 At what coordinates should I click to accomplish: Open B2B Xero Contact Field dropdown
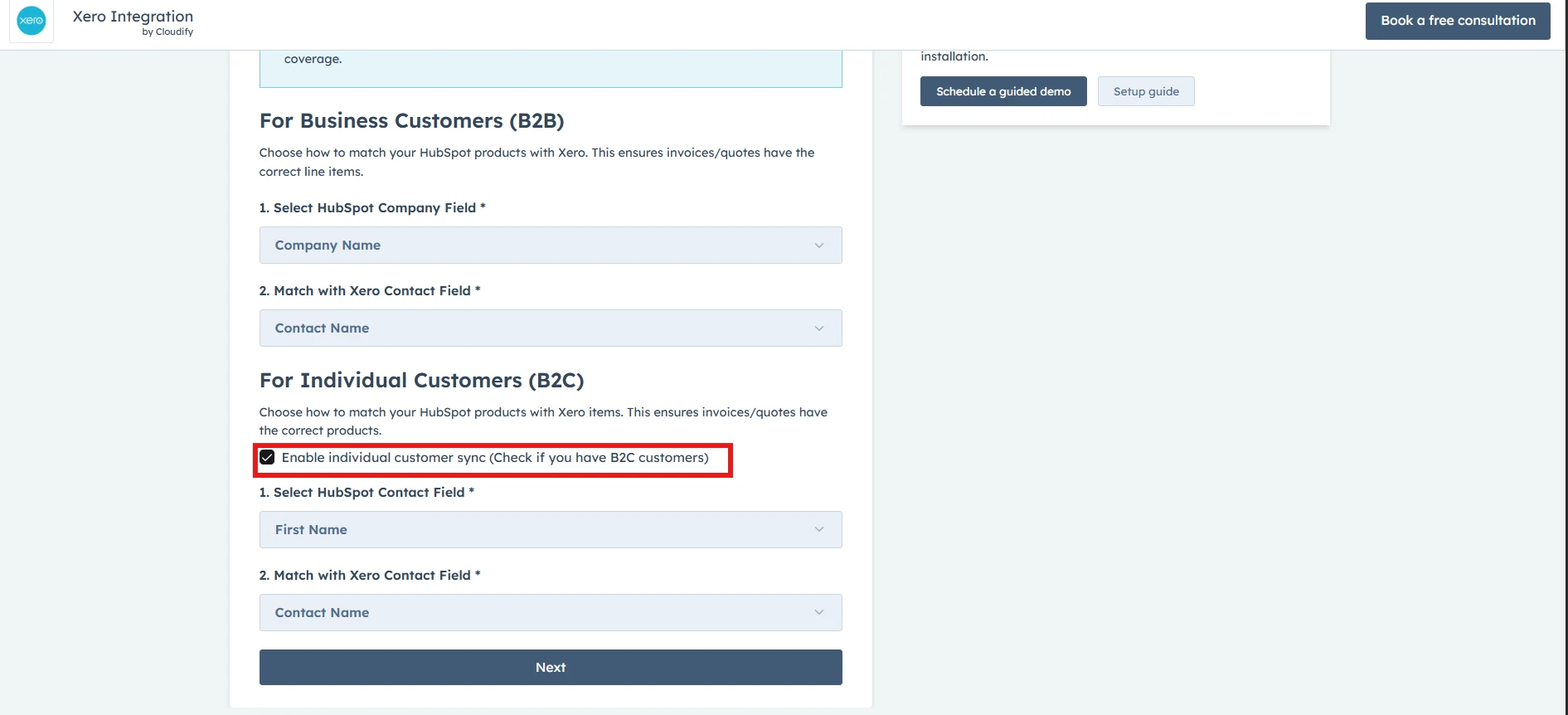pyautogui.click(x=551, y=328)
